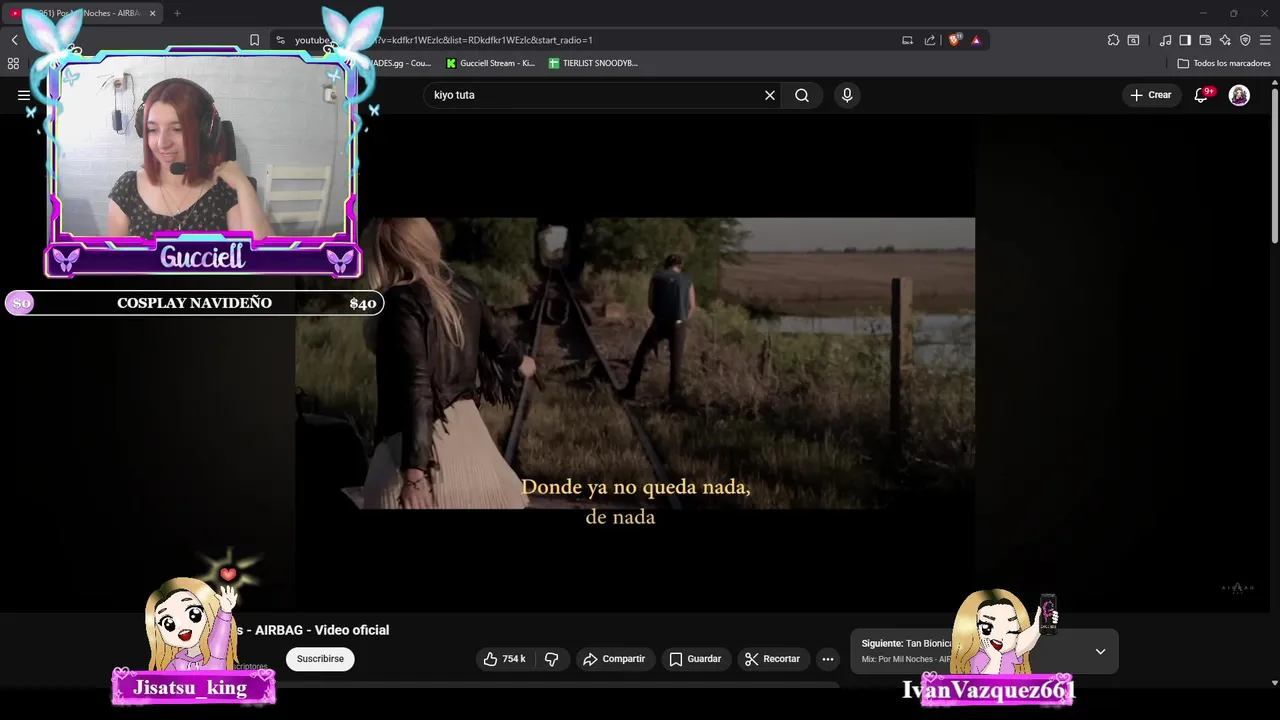Open the media playlist music note icon
Image resolution: width=1280 pixels, height=720 pixels.
click(x=1165, y=40)
